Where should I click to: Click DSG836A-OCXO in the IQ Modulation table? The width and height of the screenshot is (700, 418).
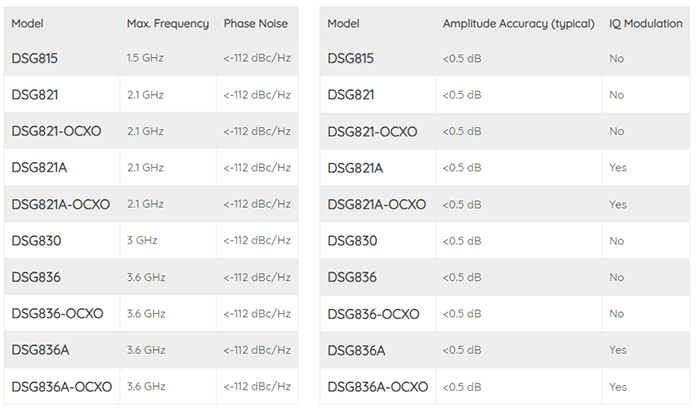(378, 386)
